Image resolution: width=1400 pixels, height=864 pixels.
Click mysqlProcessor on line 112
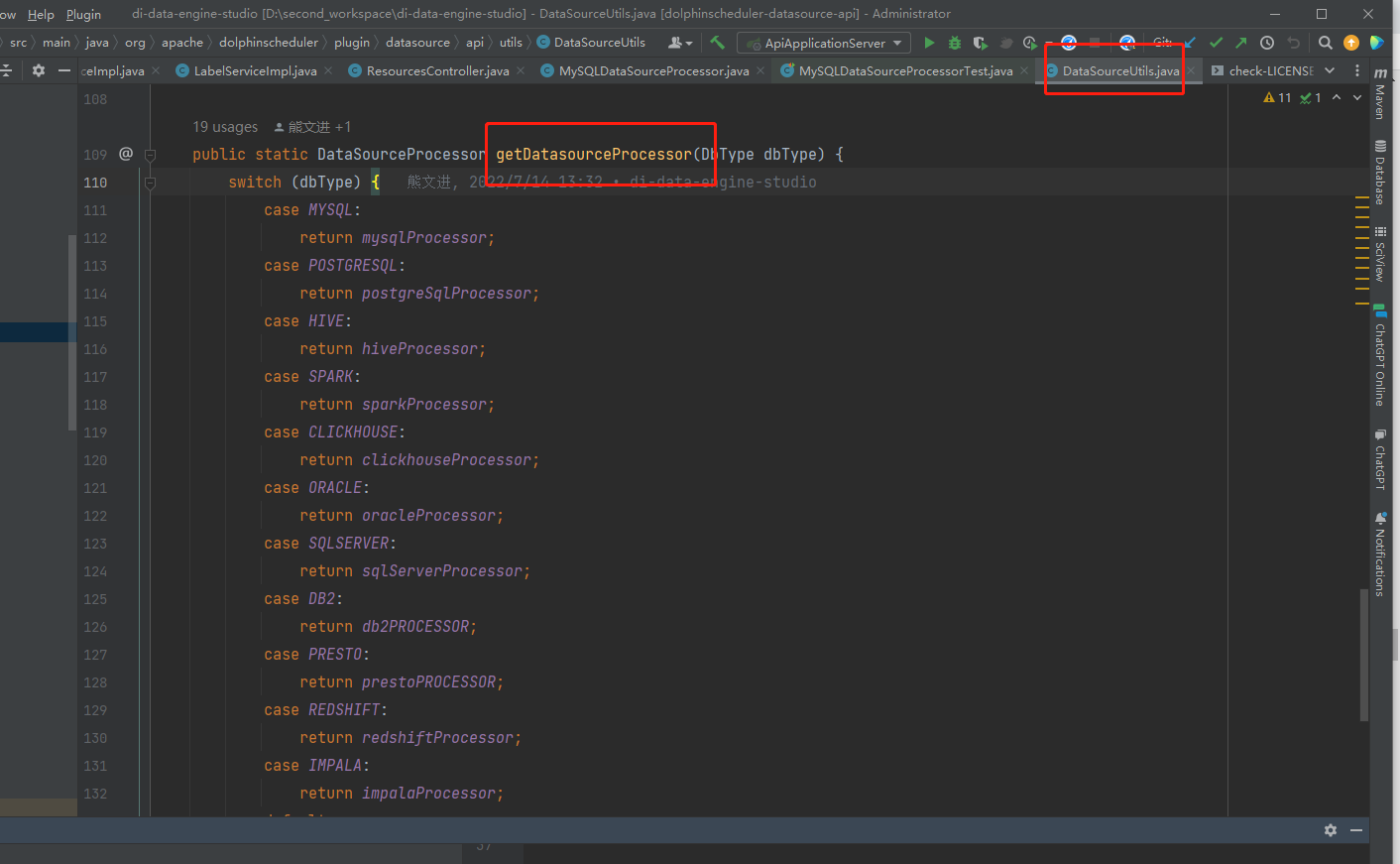(423, 238)
